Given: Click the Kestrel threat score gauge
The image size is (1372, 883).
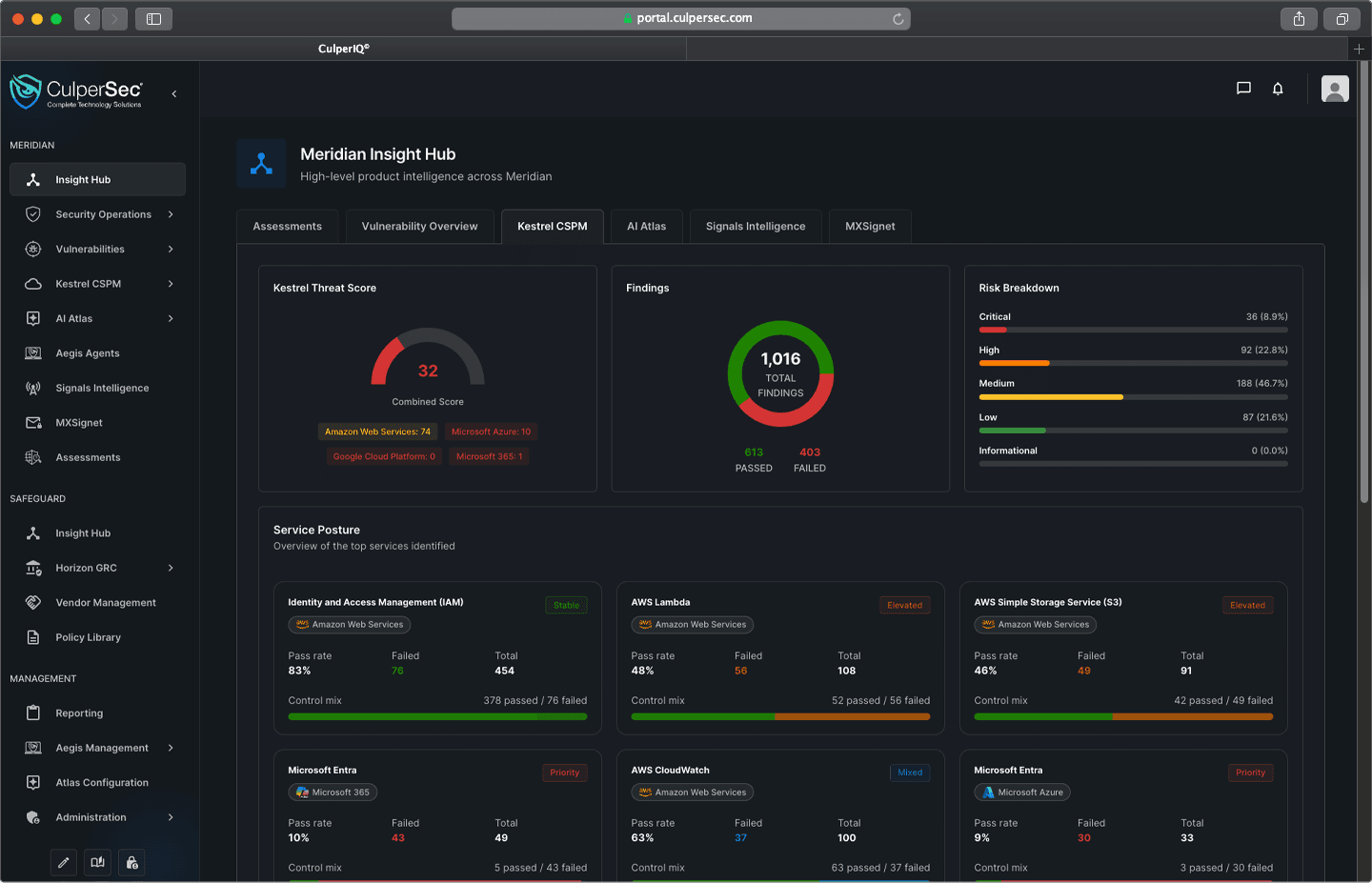Looking at the screenshot, I should 428,357.
